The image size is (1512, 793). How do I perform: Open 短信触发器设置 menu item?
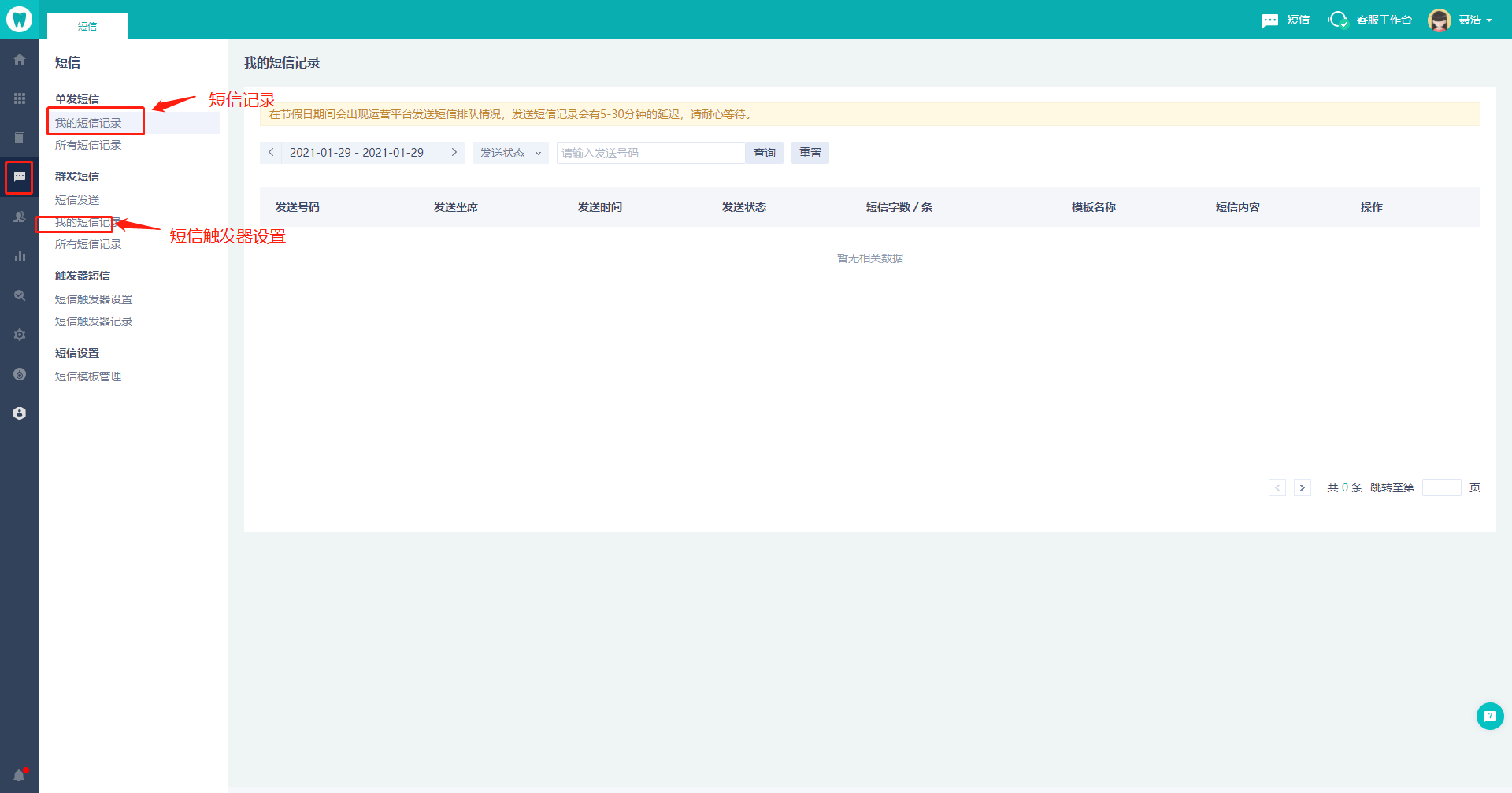click(94, 299)
